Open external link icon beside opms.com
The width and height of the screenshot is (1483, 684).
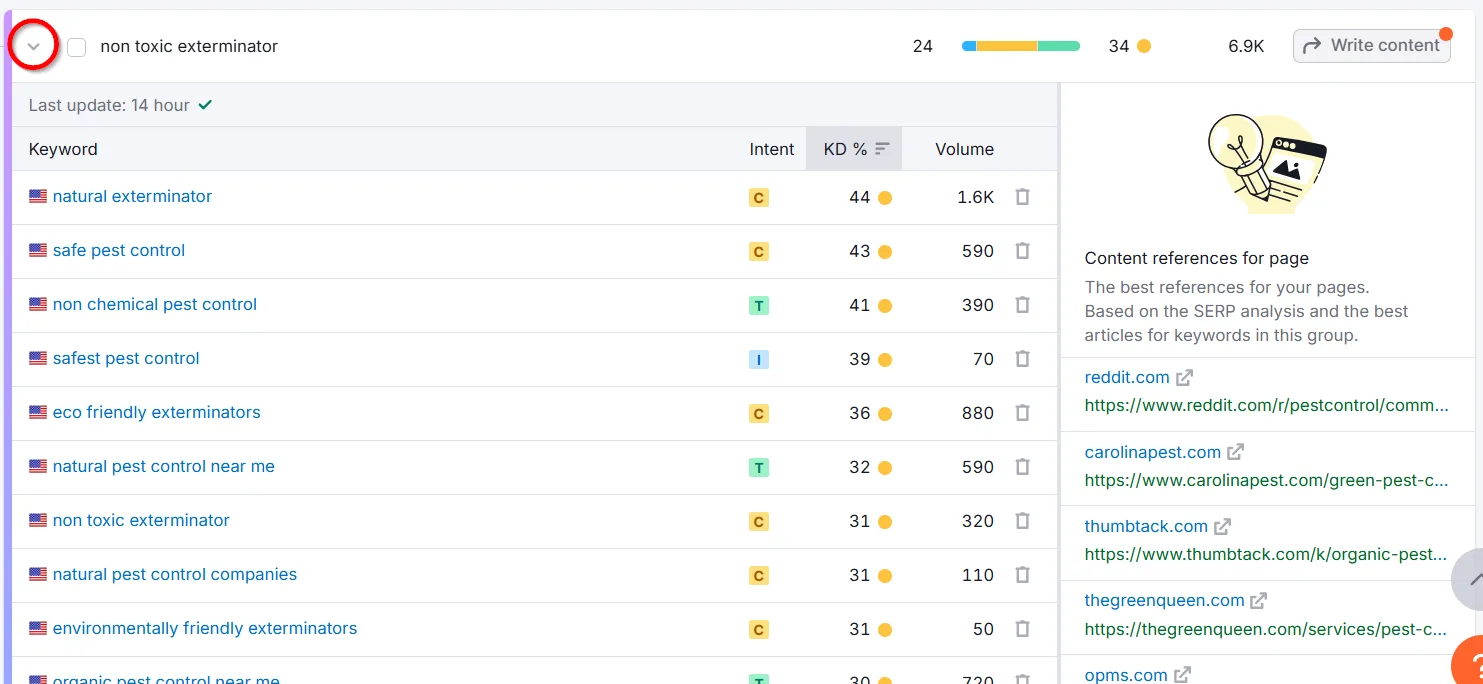click(x=1182, y=675)
